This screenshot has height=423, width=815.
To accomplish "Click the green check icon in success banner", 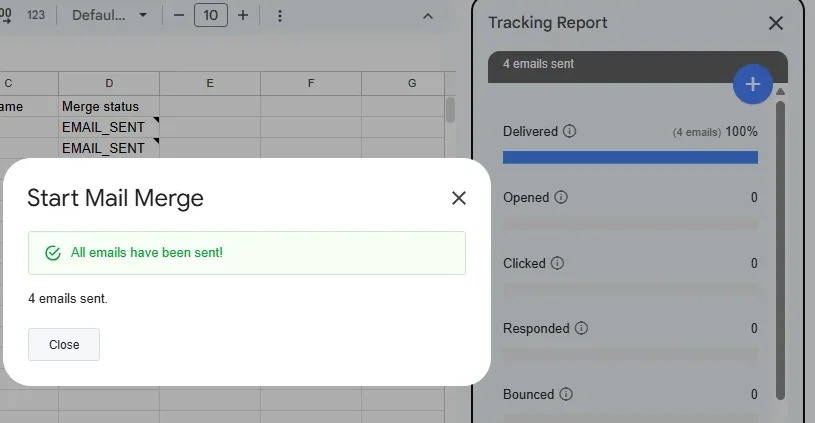I will 53,253.
